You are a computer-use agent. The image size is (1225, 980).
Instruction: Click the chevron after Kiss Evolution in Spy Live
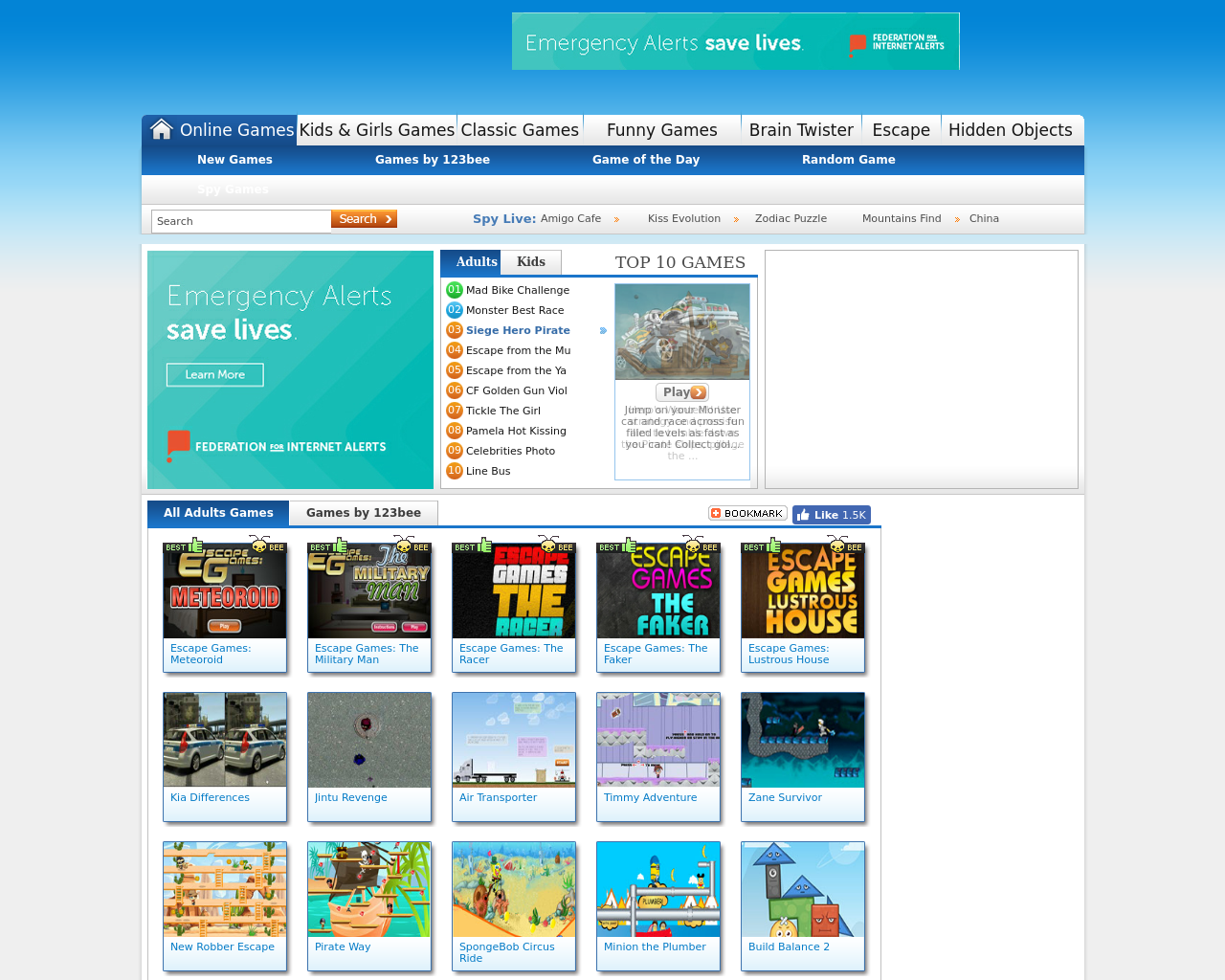tap(737, 218)
